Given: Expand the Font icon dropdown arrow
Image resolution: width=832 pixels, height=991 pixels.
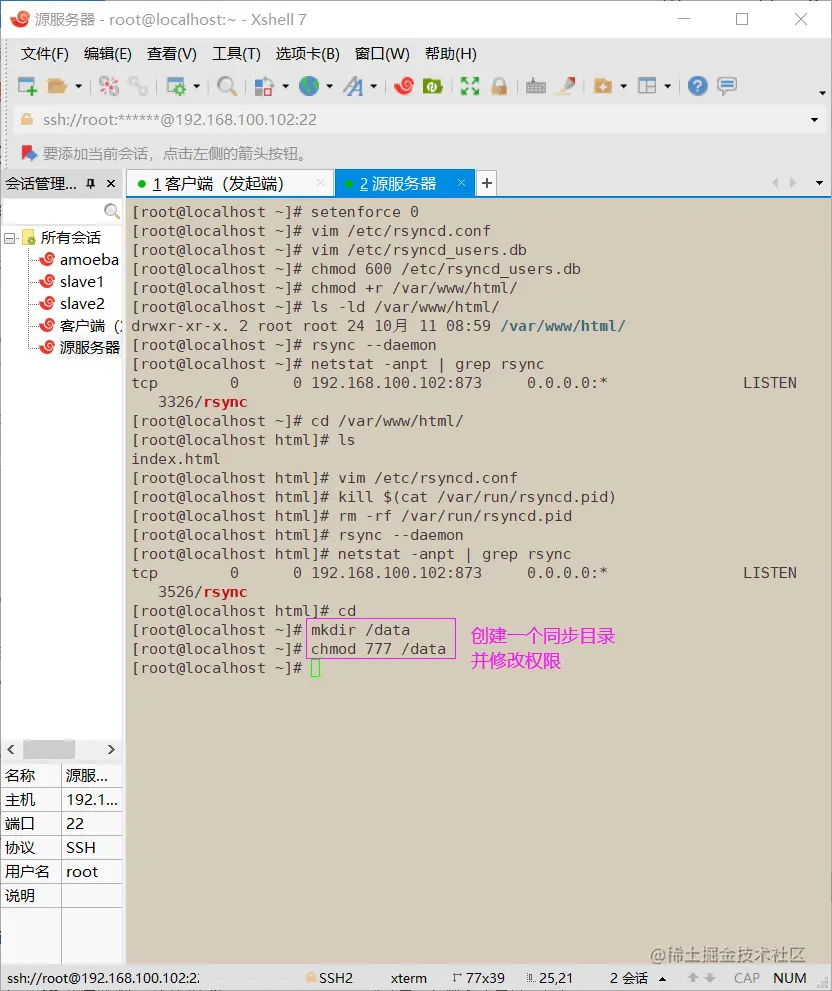Looking at the screenshot, I should [x=374, y=86].
